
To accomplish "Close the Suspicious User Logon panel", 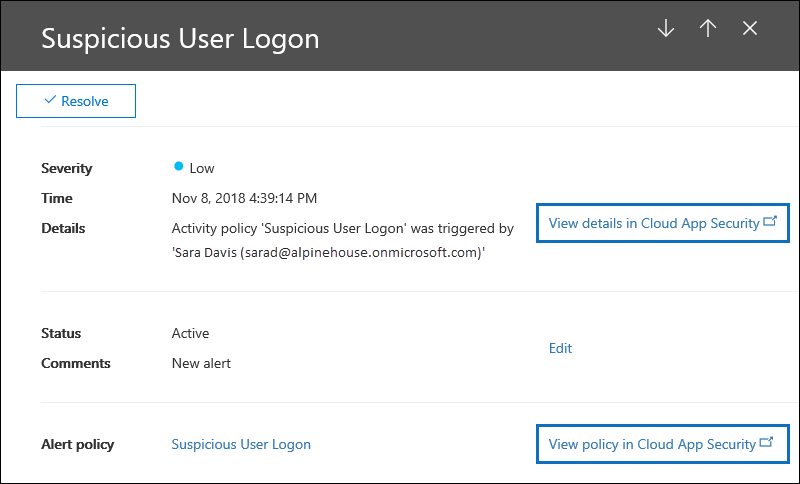I will 749,28.
